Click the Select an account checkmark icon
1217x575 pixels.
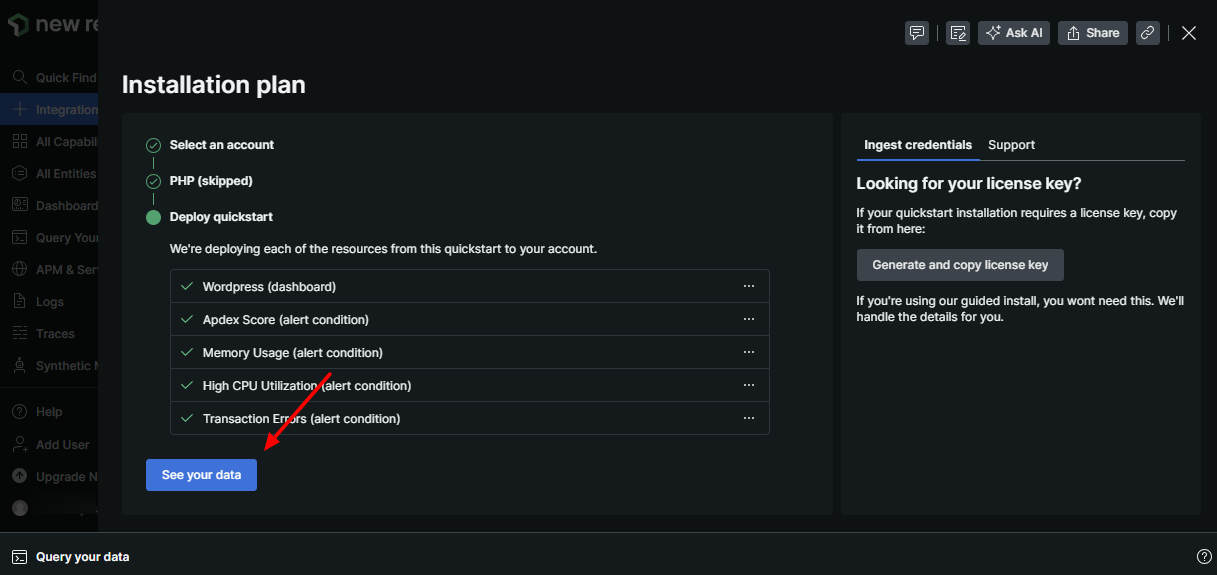153,145
